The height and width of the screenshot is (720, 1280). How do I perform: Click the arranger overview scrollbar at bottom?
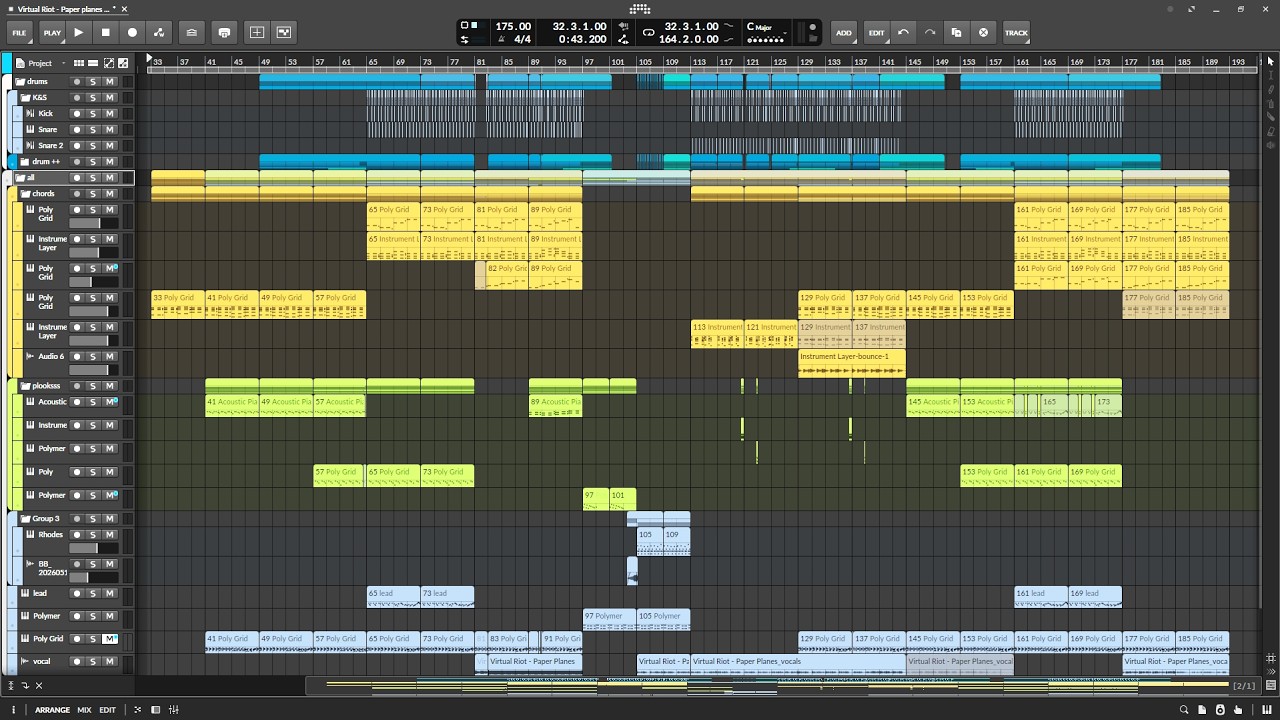click(x=767, y=685)
